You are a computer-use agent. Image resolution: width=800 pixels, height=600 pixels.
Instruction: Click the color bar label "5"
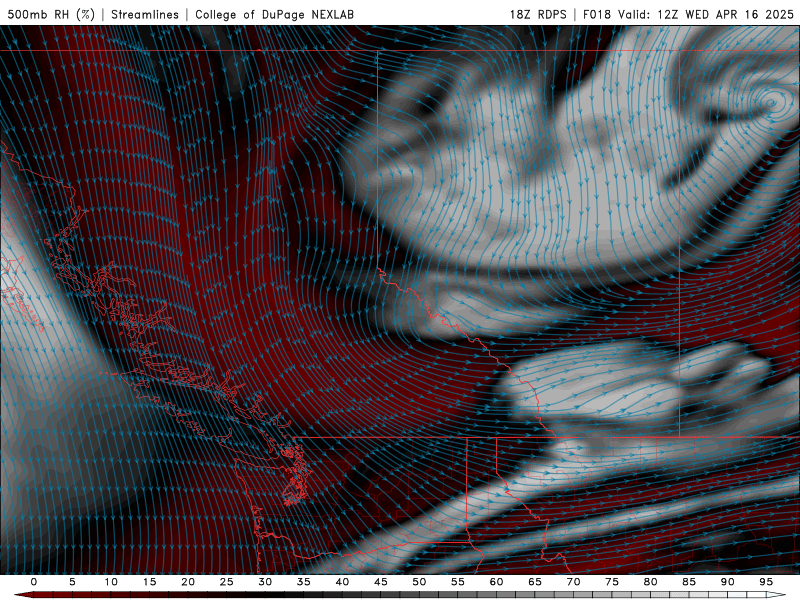[x=72, y=582]
